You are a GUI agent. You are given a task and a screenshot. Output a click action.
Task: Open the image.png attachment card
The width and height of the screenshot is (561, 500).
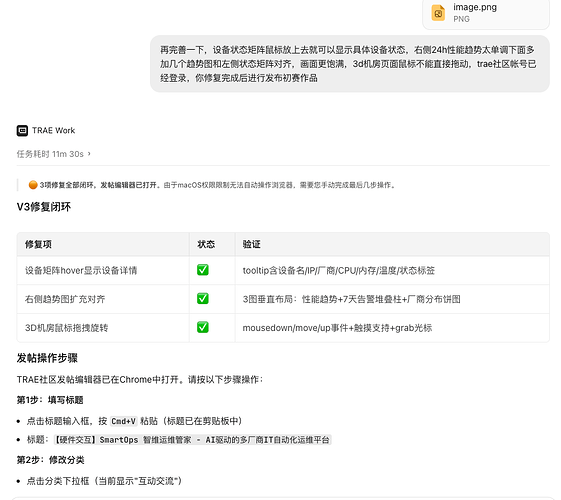[x=486, y=13]
